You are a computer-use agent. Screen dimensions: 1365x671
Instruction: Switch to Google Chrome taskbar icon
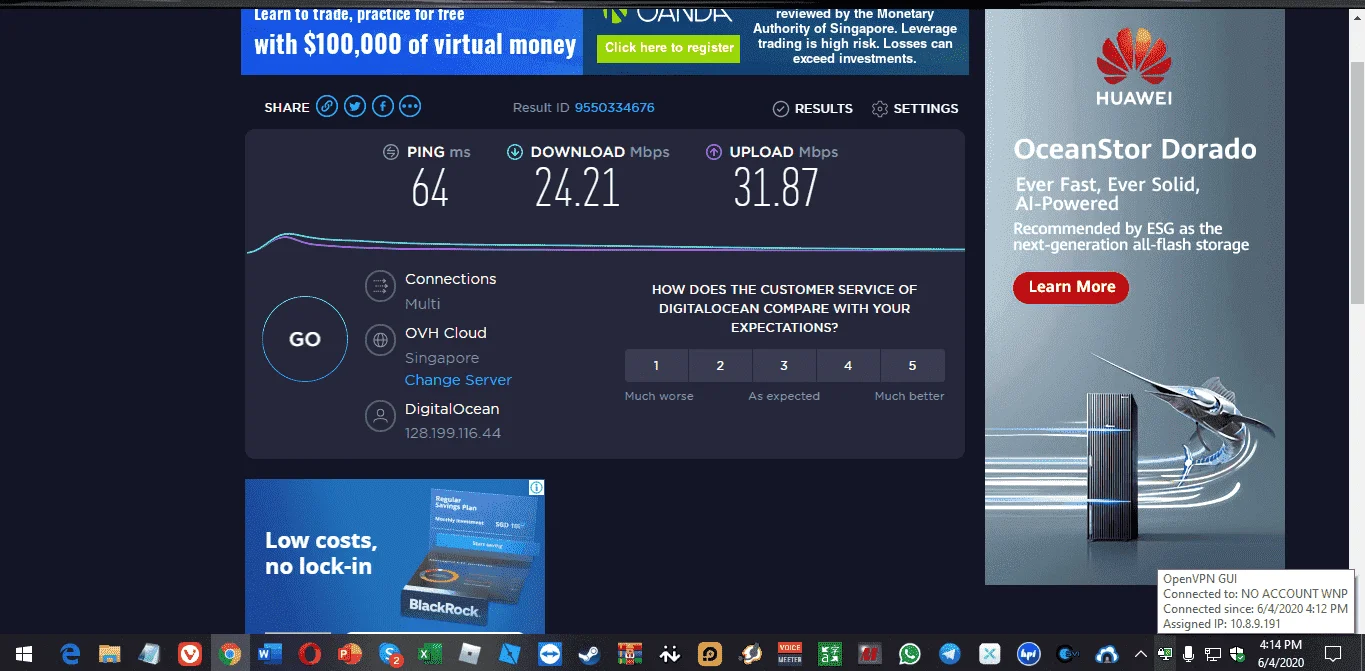coord(230,654)
